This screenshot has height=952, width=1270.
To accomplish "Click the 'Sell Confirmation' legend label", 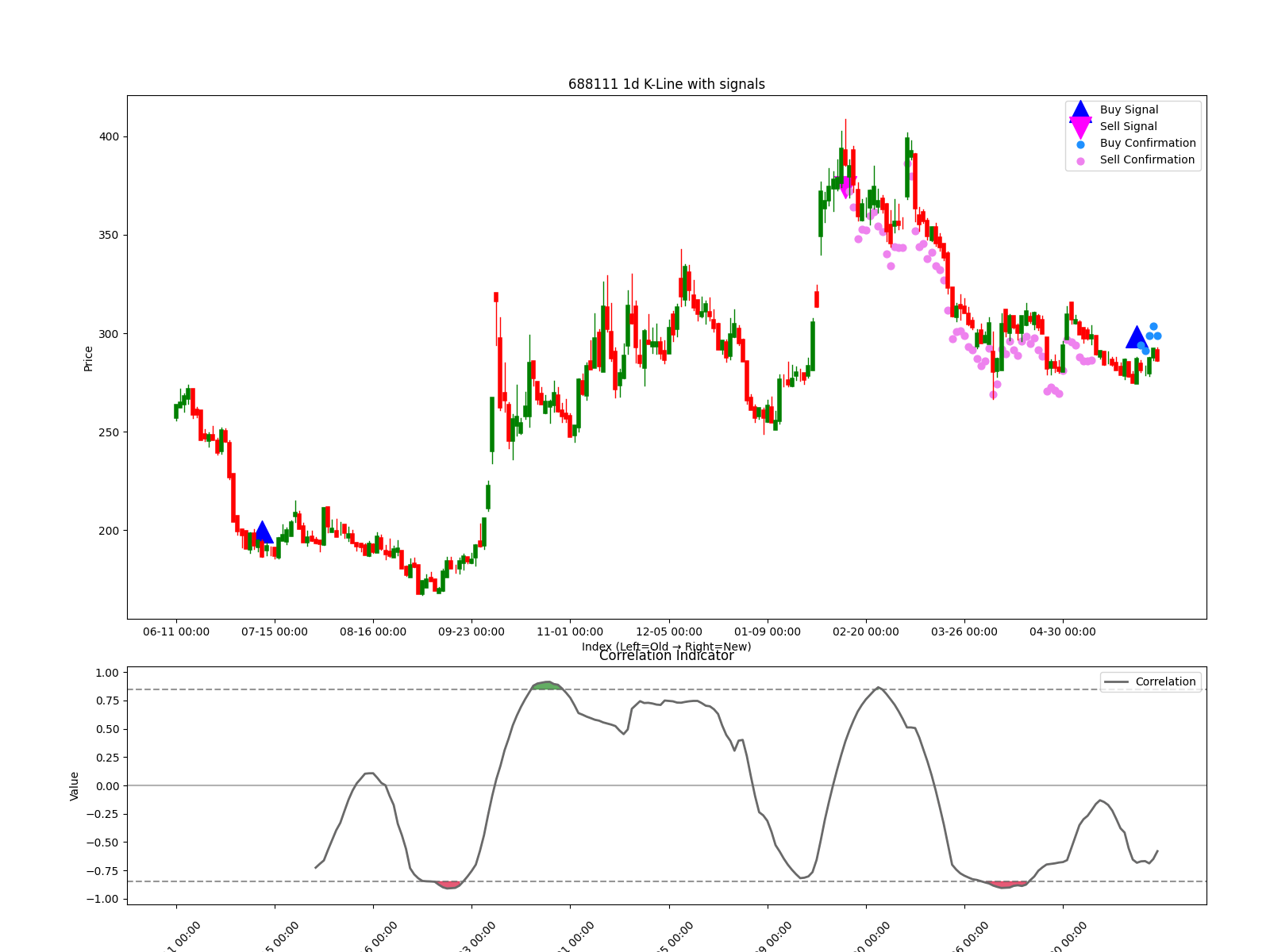I will tap(1147, 160).
